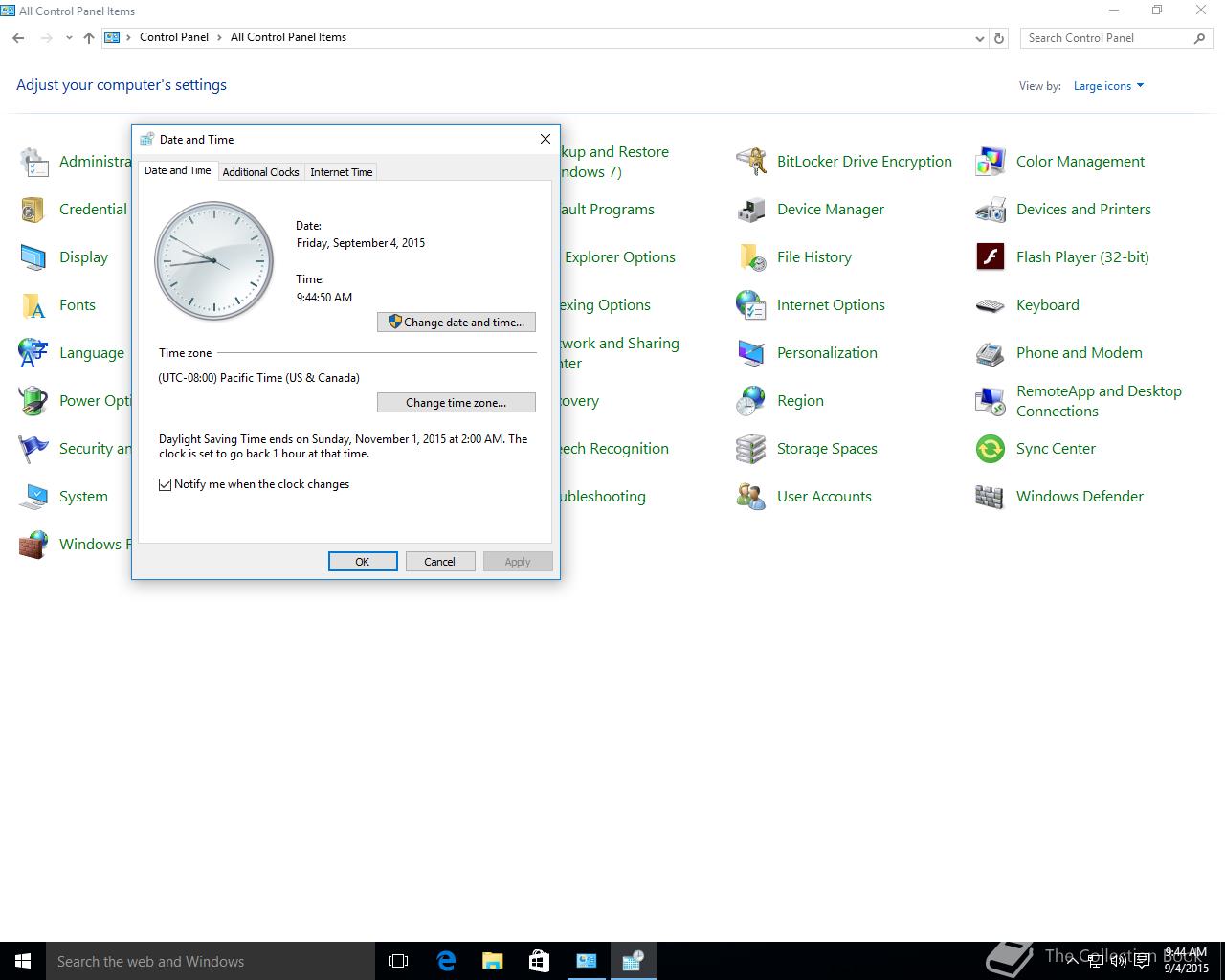1225x980 pixels.
Task: Expand the View by Large icons dropdown
Action: (1108, 86)
